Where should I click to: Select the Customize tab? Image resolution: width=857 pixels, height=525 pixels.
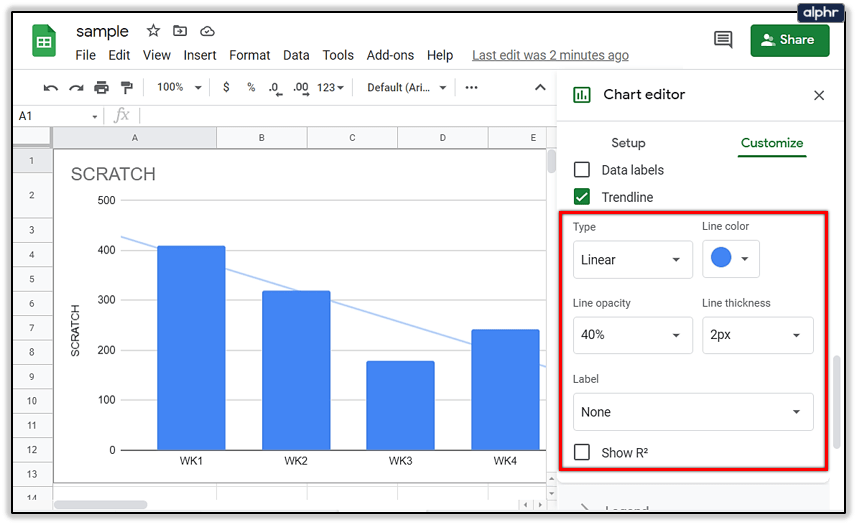772,143
